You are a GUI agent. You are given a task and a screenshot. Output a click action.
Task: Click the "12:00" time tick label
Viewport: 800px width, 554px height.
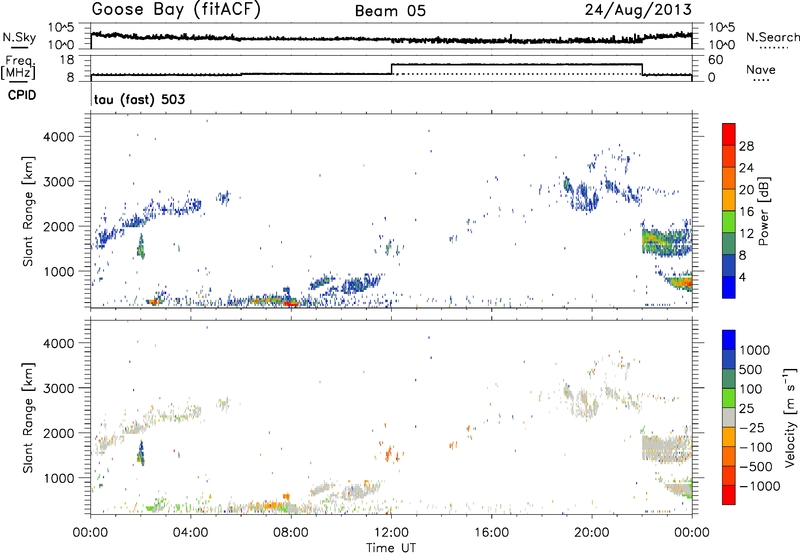tap(391, 533)
